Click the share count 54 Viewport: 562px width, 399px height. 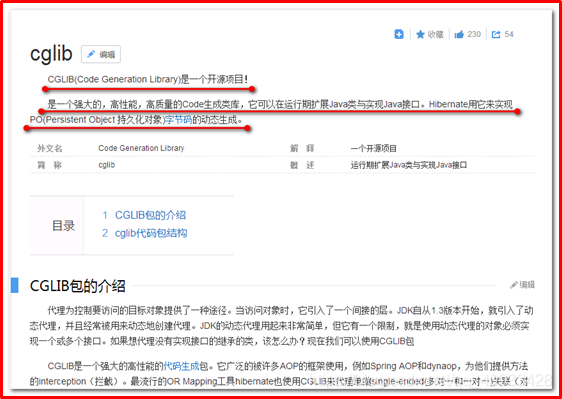click(509, 34)
